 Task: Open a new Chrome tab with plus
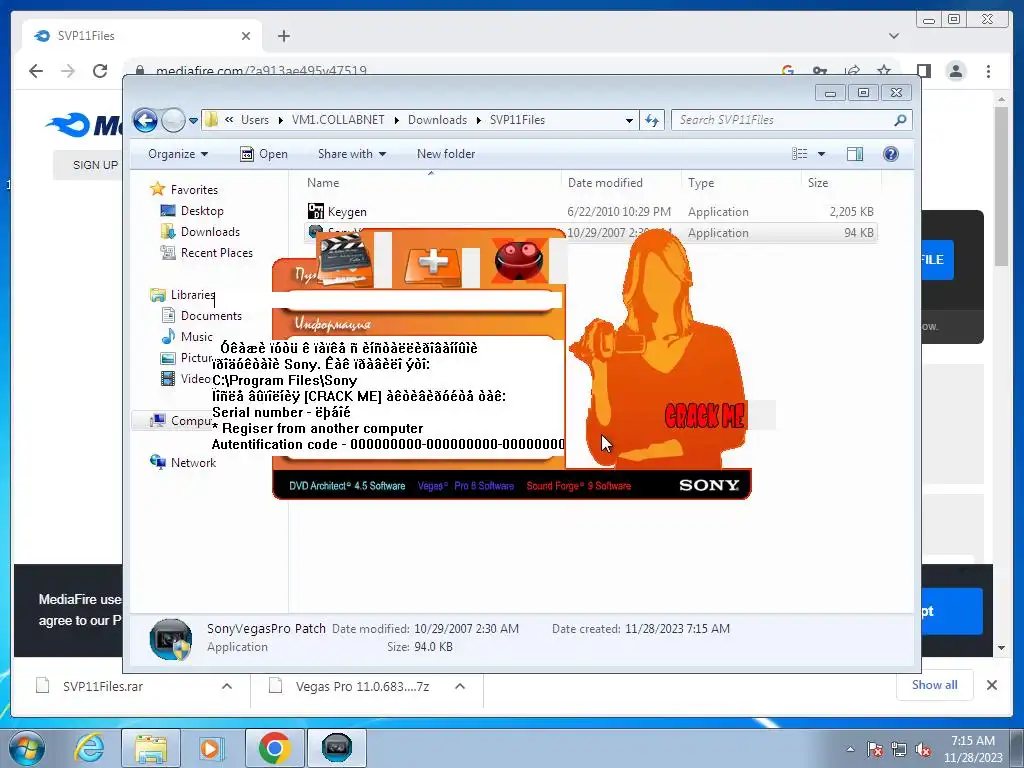click(283, 36)
